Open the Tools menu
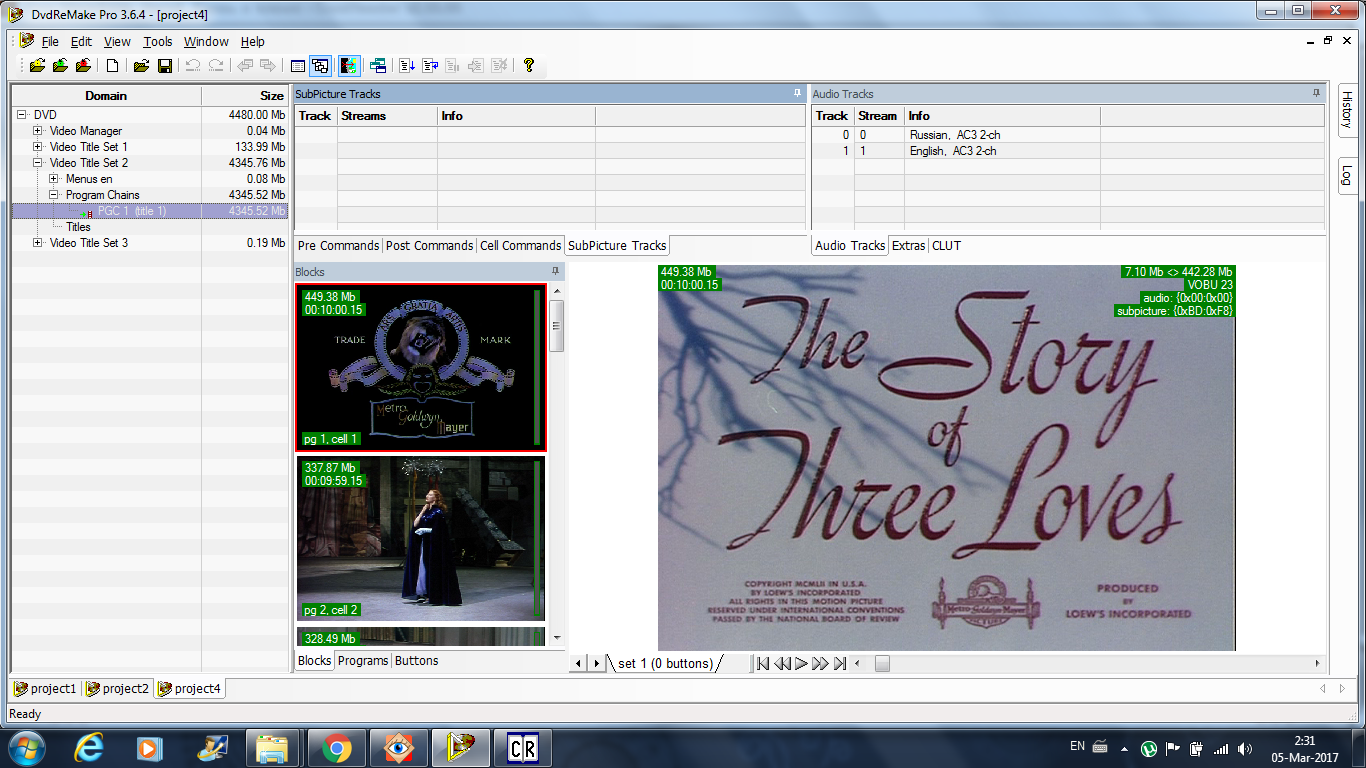 tap(157, 42)
